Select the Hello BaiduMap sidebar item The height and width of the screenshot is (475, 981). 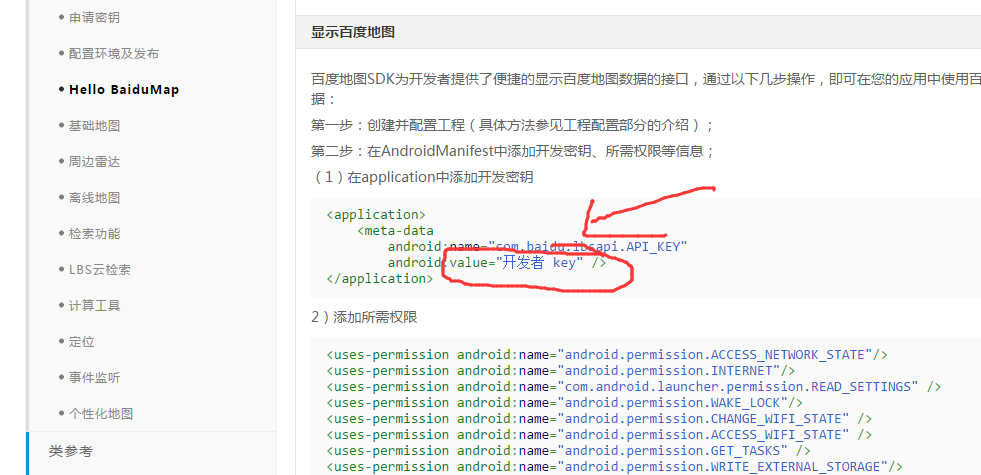point(123,90)
